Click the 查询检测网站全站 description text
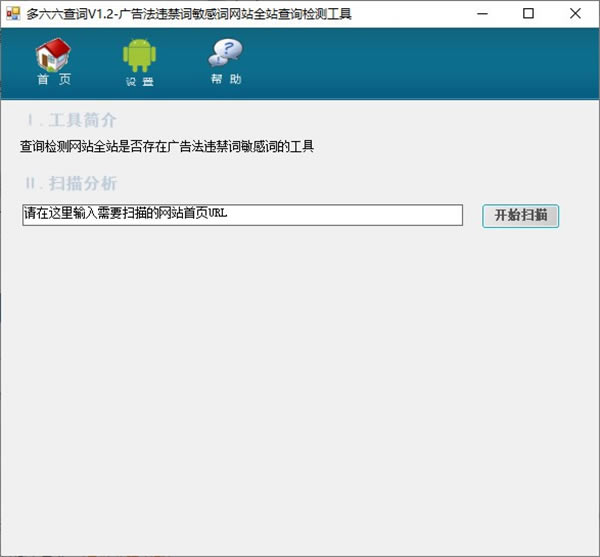This screenshot has width=600, height=557. click(x=167, y=147)
